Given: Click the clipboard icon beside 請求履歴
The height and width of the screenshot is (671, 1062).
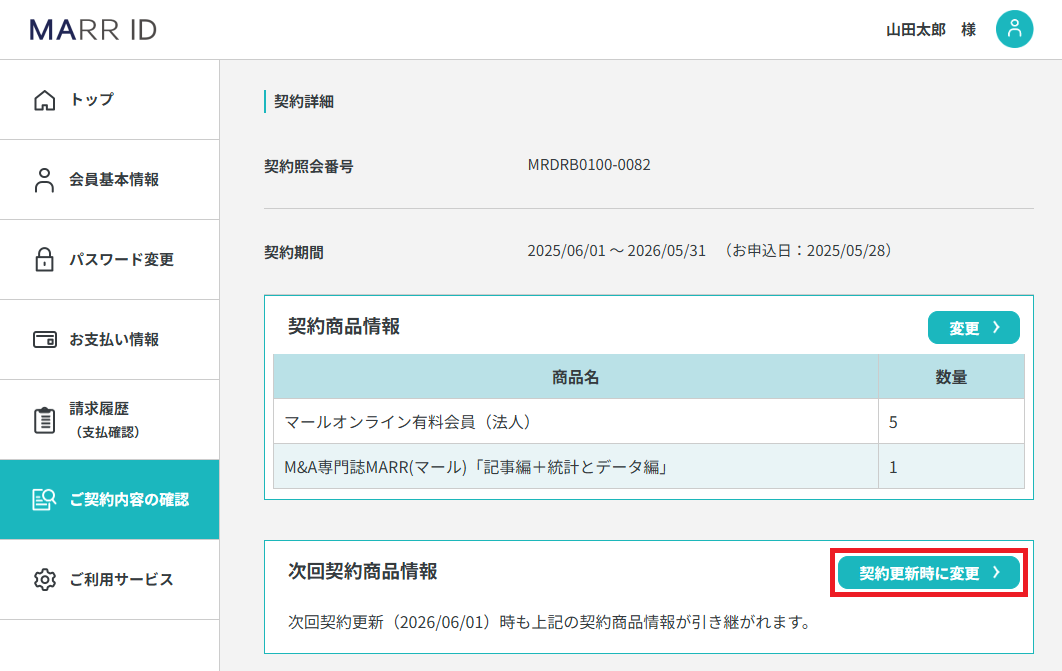Looking at the screenshot, I should tap(45, 420).
